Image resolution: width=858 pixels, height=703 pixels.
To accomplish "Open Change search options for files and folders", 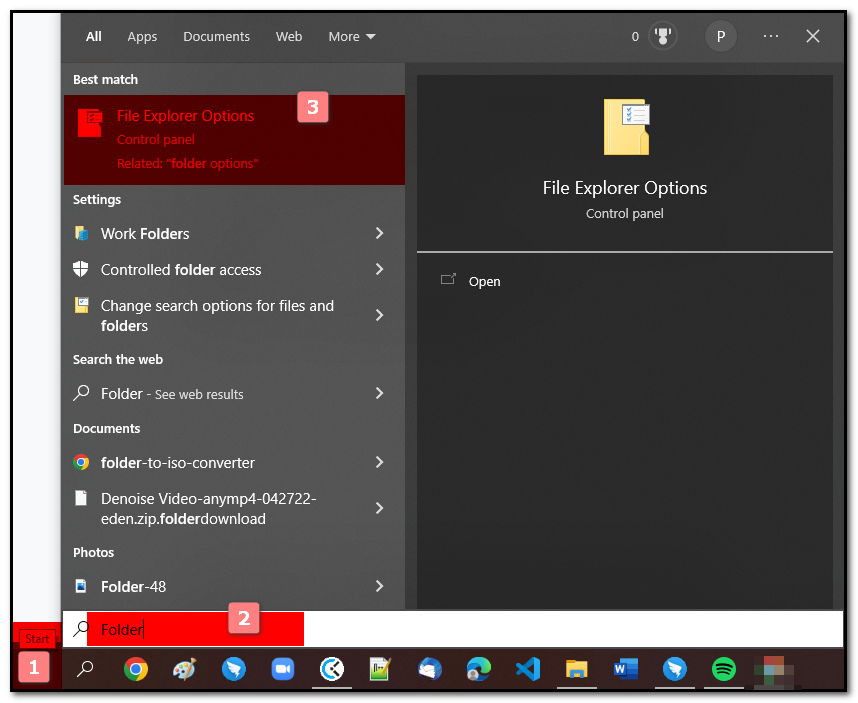I will click(x=234, y=316).
